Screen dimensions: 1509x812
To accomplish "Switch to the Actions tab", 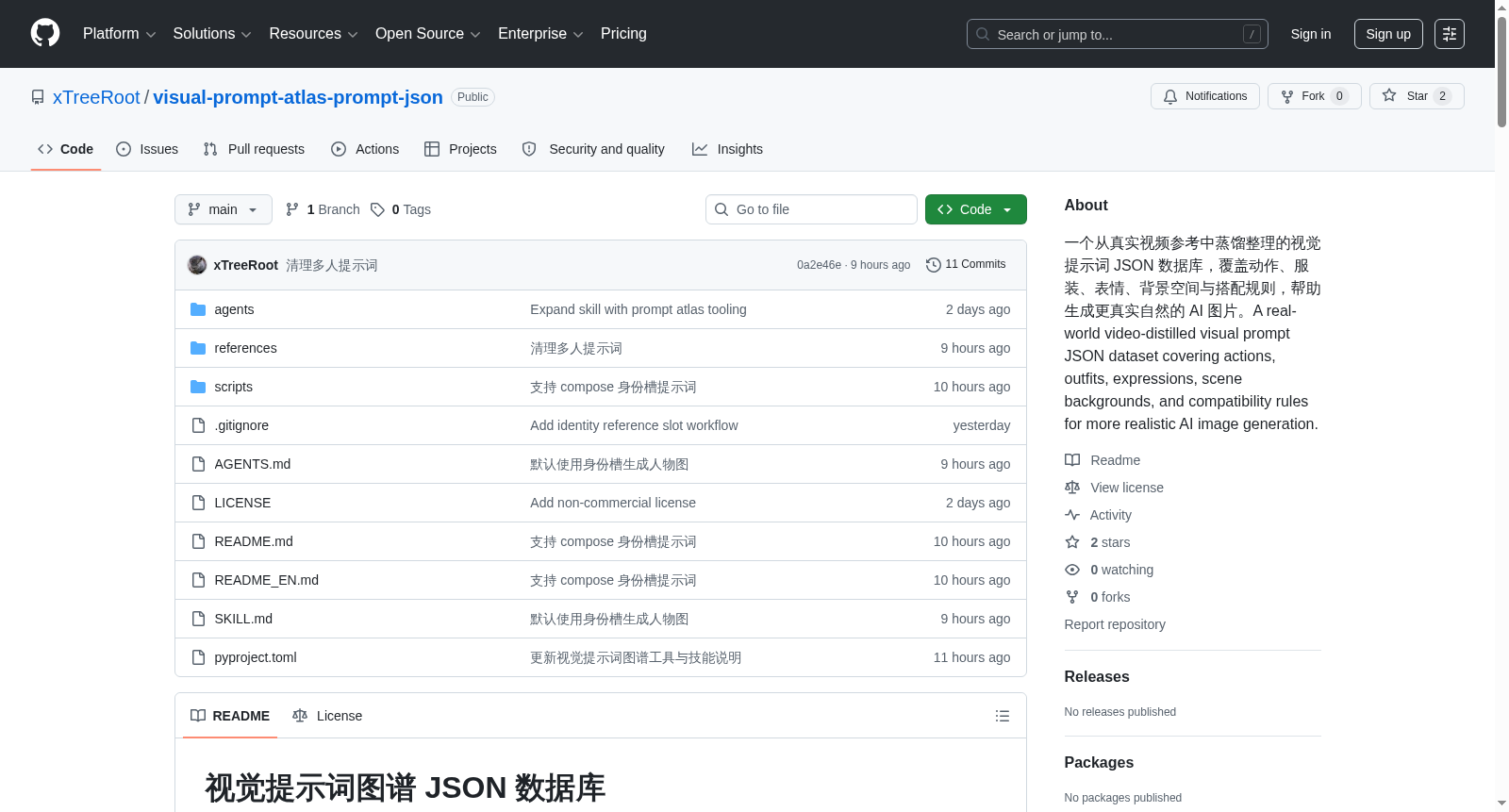I will tap(365, 149).
